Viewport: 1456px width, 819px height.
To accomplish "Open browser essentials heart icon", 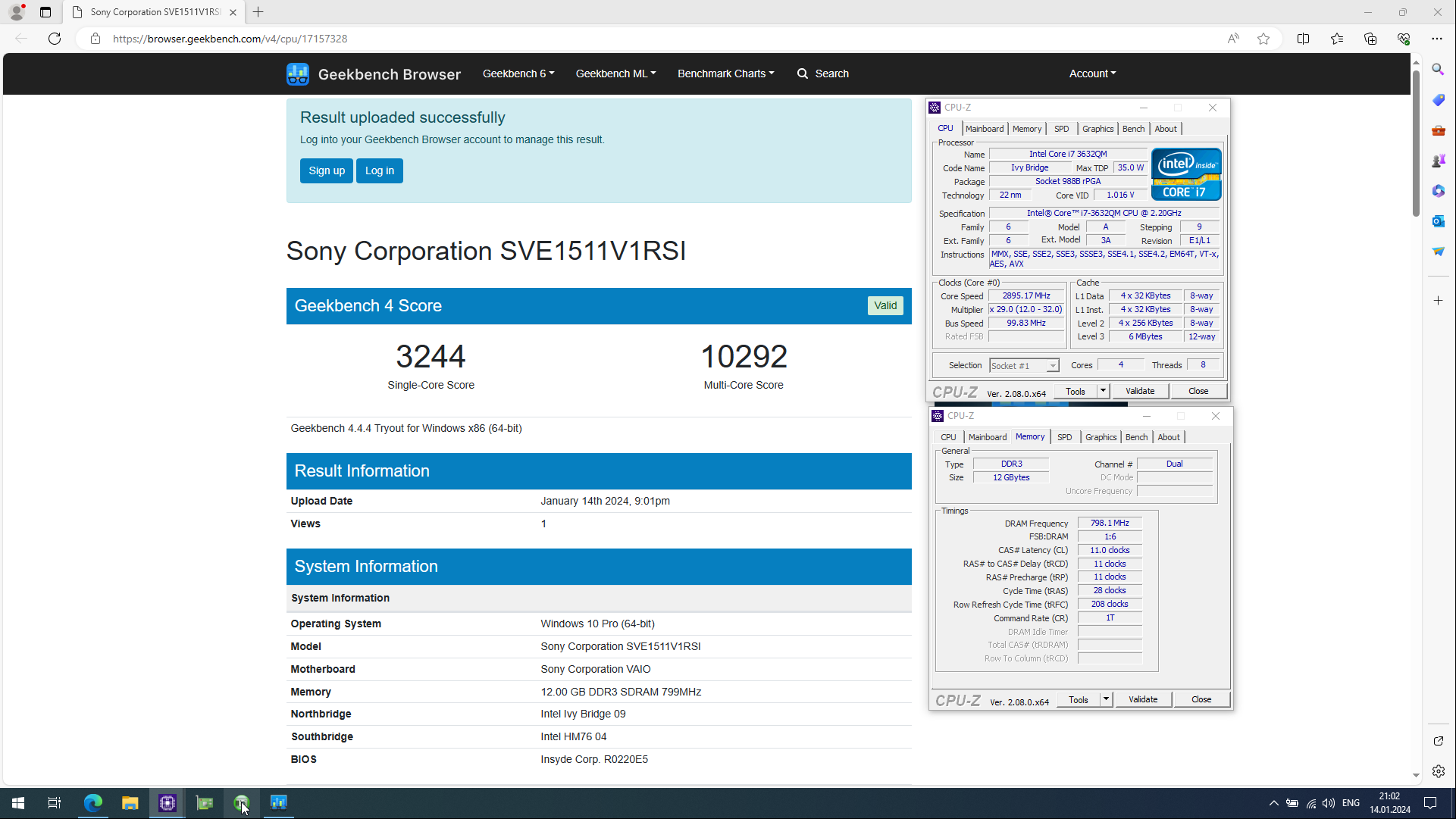I will pos(1404,39).
